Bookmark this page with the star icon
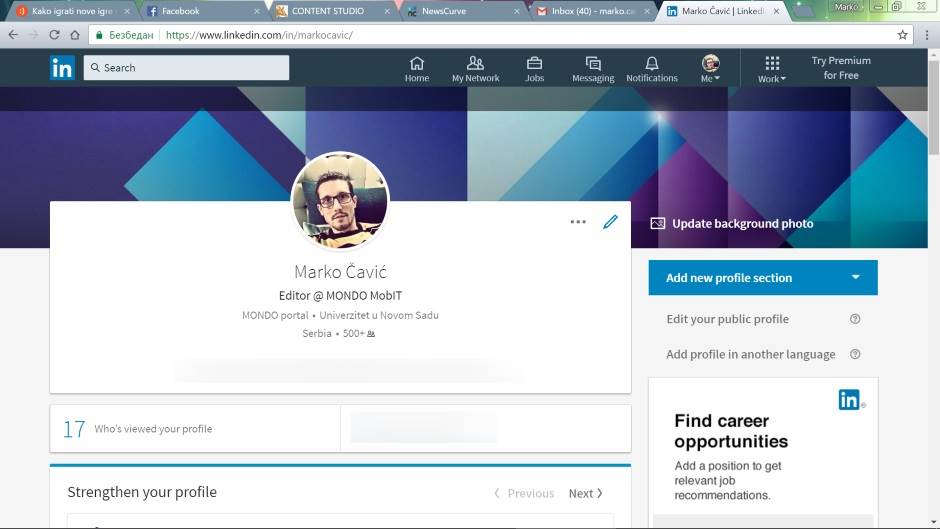The image size is (940, 529). [902, 35]
